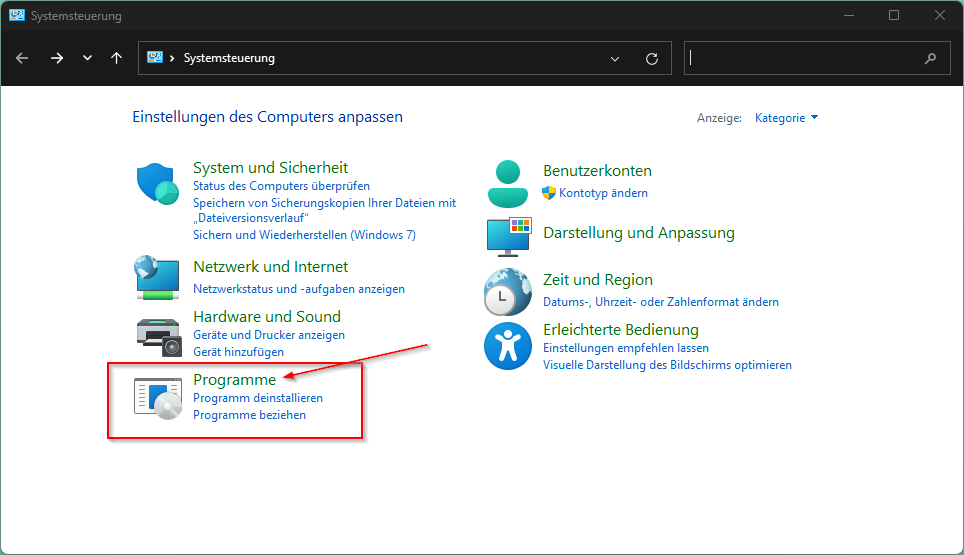Open the Zeit und Region clock icon
964x555 pixels.
[x=508, y=292]
